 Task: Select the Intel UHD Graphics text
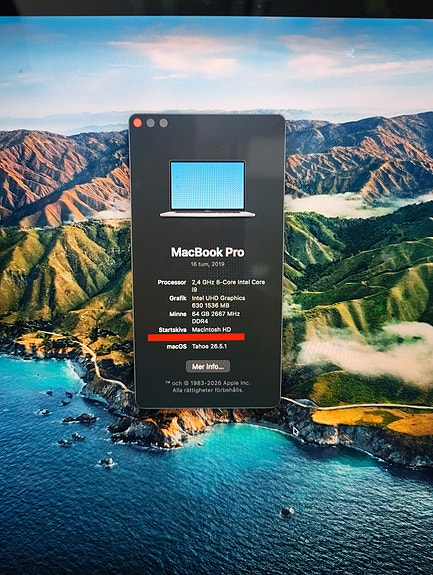[x=219, y=298]
